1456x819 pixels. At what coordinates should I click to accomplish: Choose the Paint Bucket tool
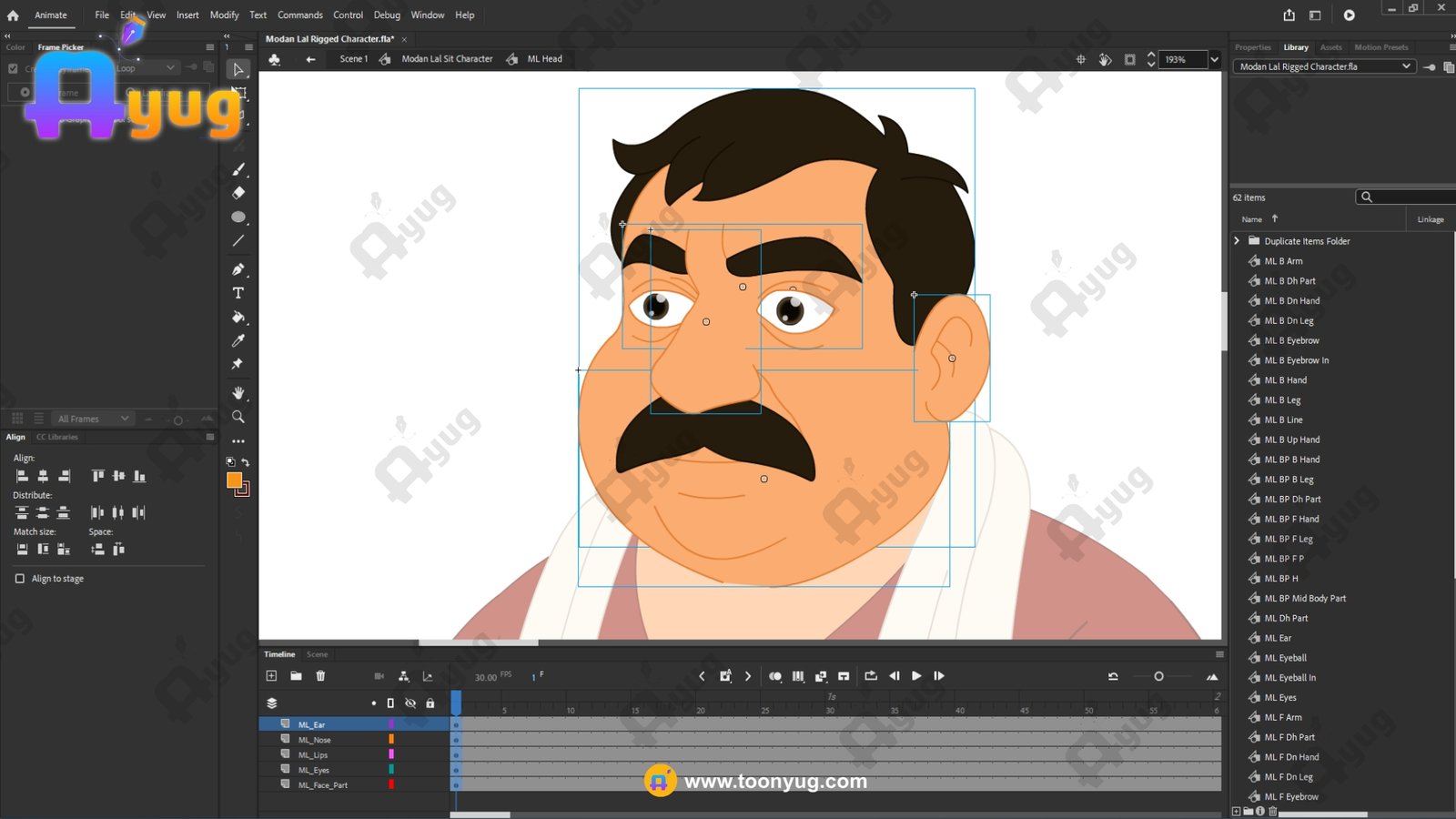(x=238, y=317)
